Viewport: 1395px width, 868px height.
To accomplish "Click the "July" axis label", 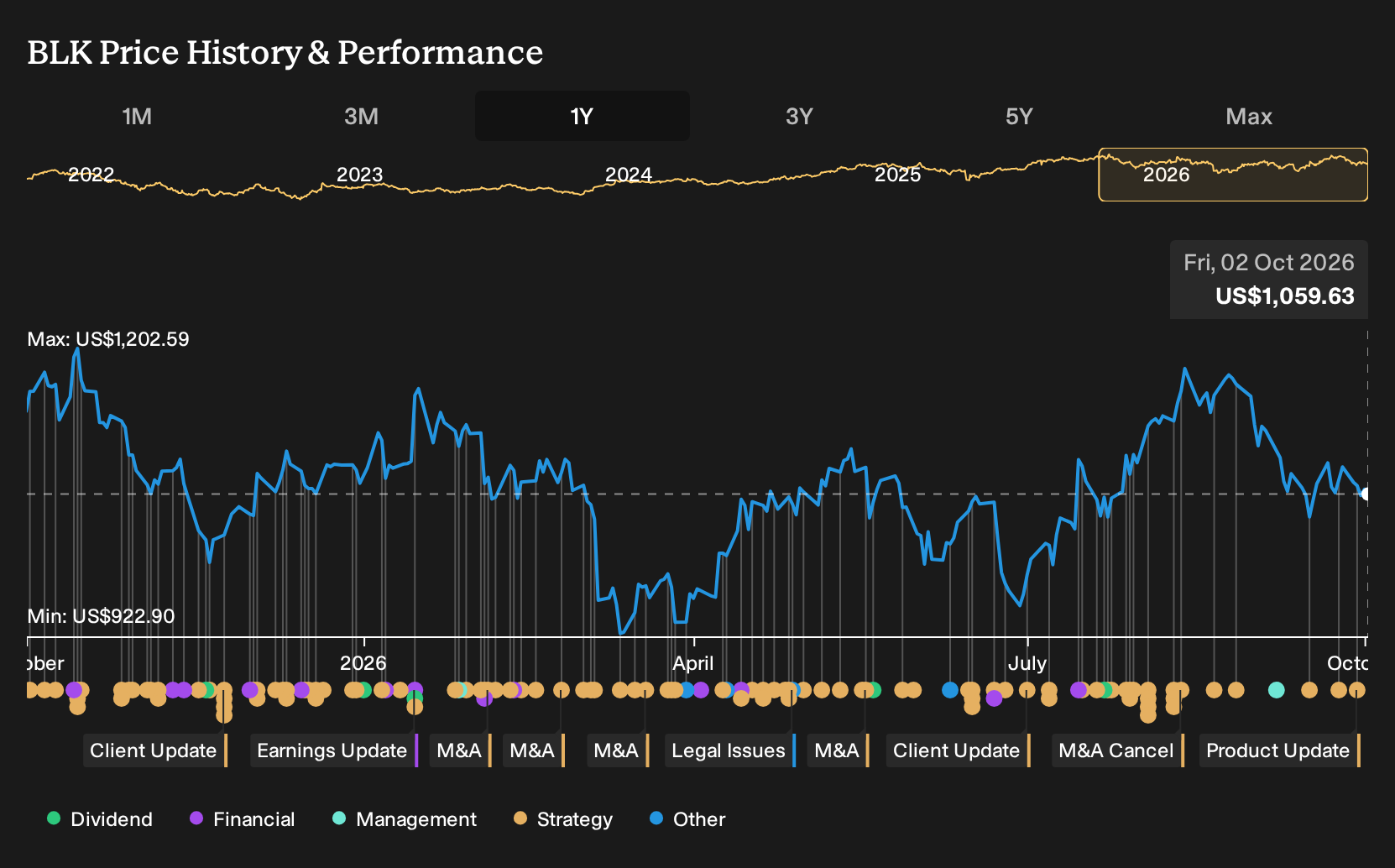I will pos(1027,663).
